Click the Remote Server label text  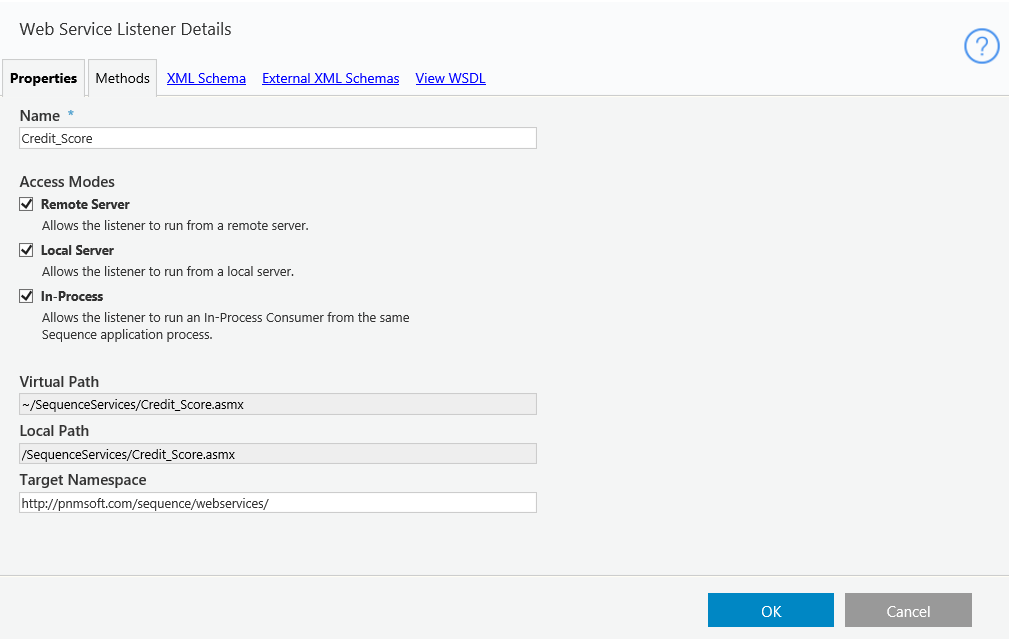(85, 204)
